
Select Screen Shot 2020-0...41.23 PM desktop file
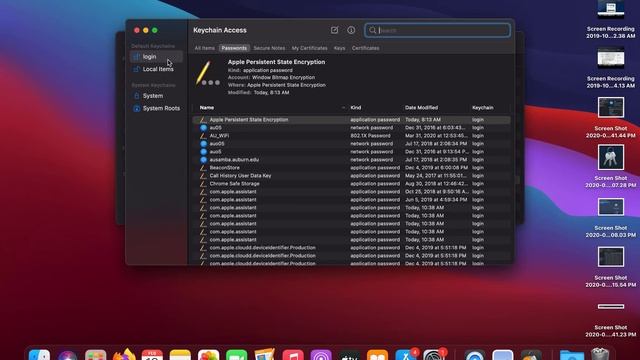tap(611, 319)
